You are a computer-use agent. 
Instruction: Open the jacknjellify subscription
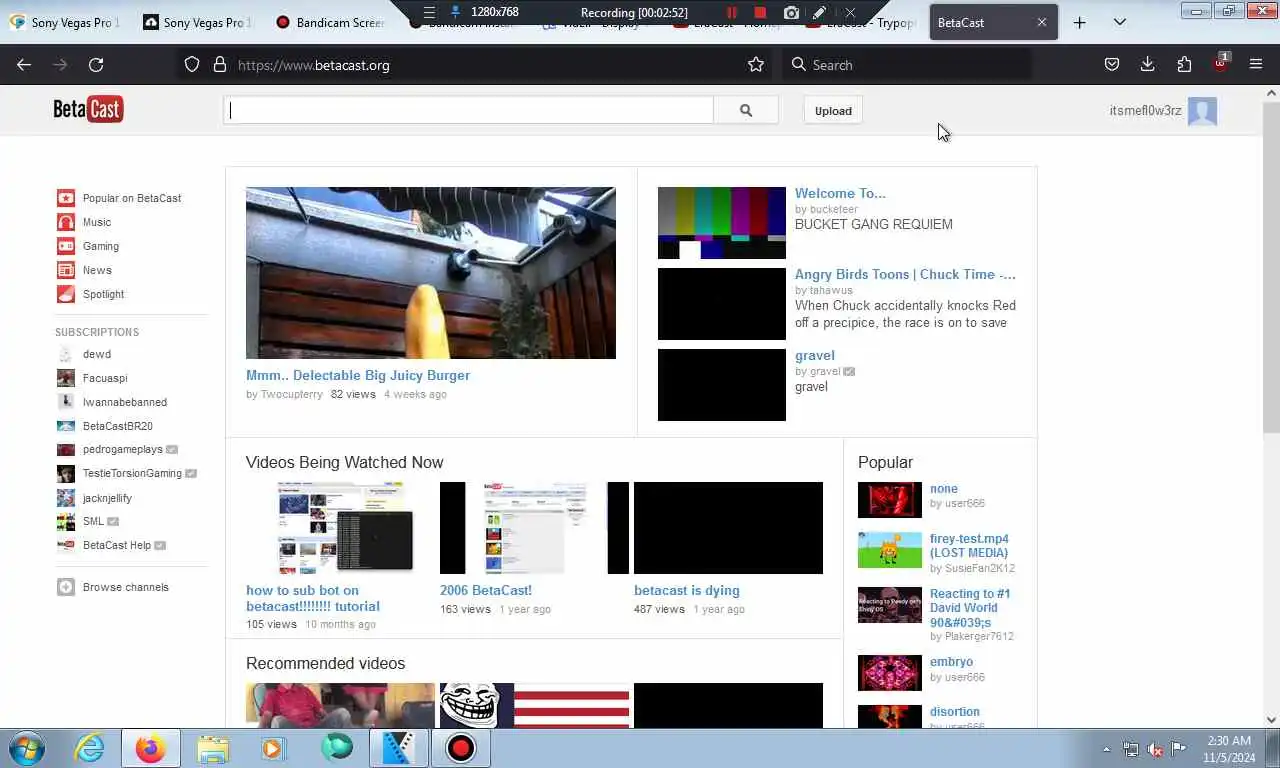point(107,497)
